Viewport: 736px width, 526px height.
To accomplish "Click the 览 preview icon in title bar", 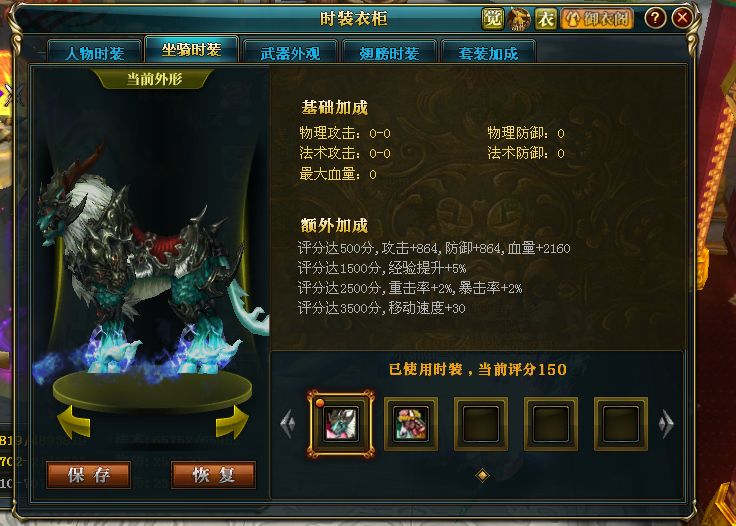I will click(x=492, y=19).
